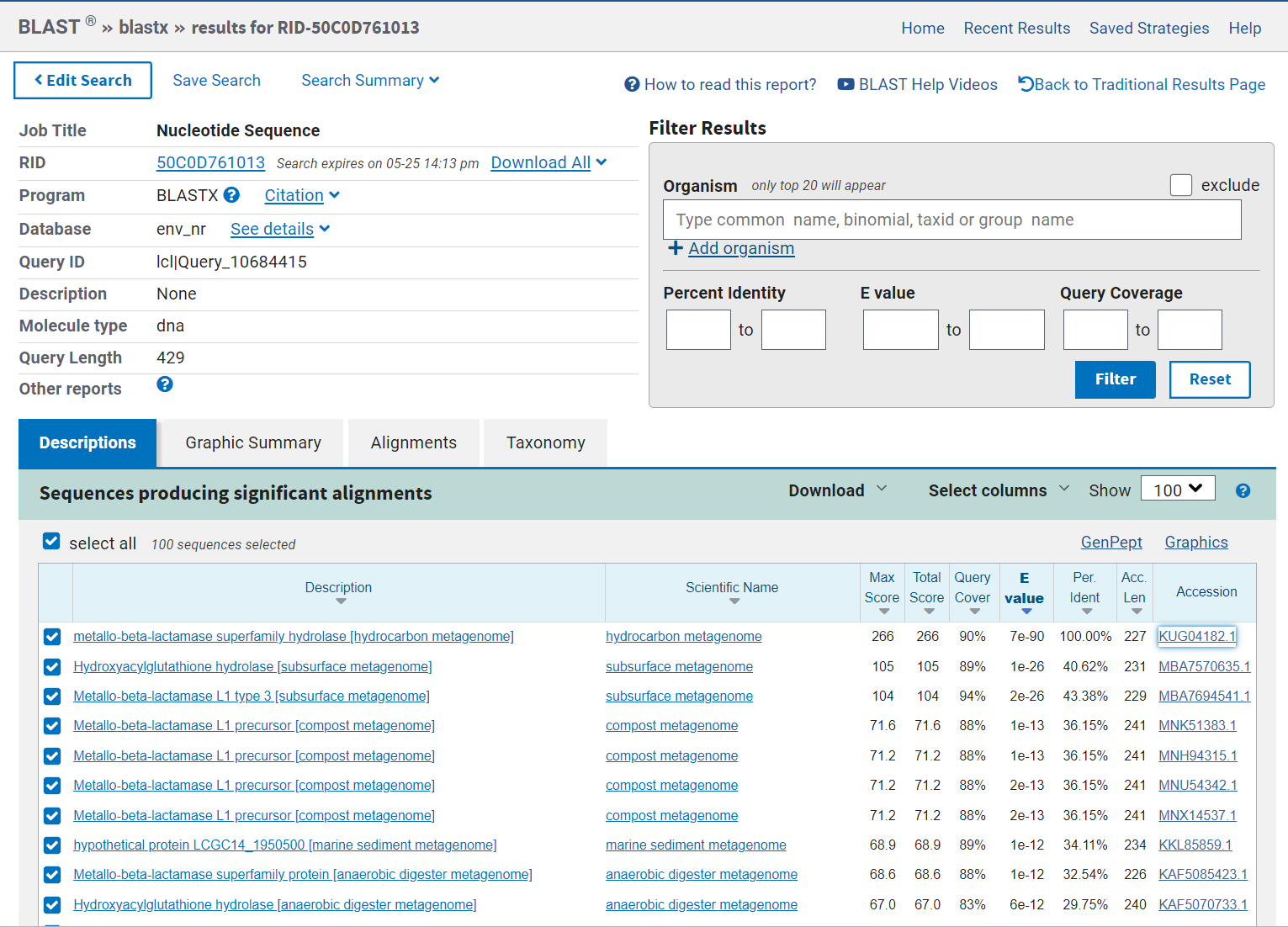
Task: Click the Percent Identity minimum field
Action: pyautogui.click(x=698, y=330)
